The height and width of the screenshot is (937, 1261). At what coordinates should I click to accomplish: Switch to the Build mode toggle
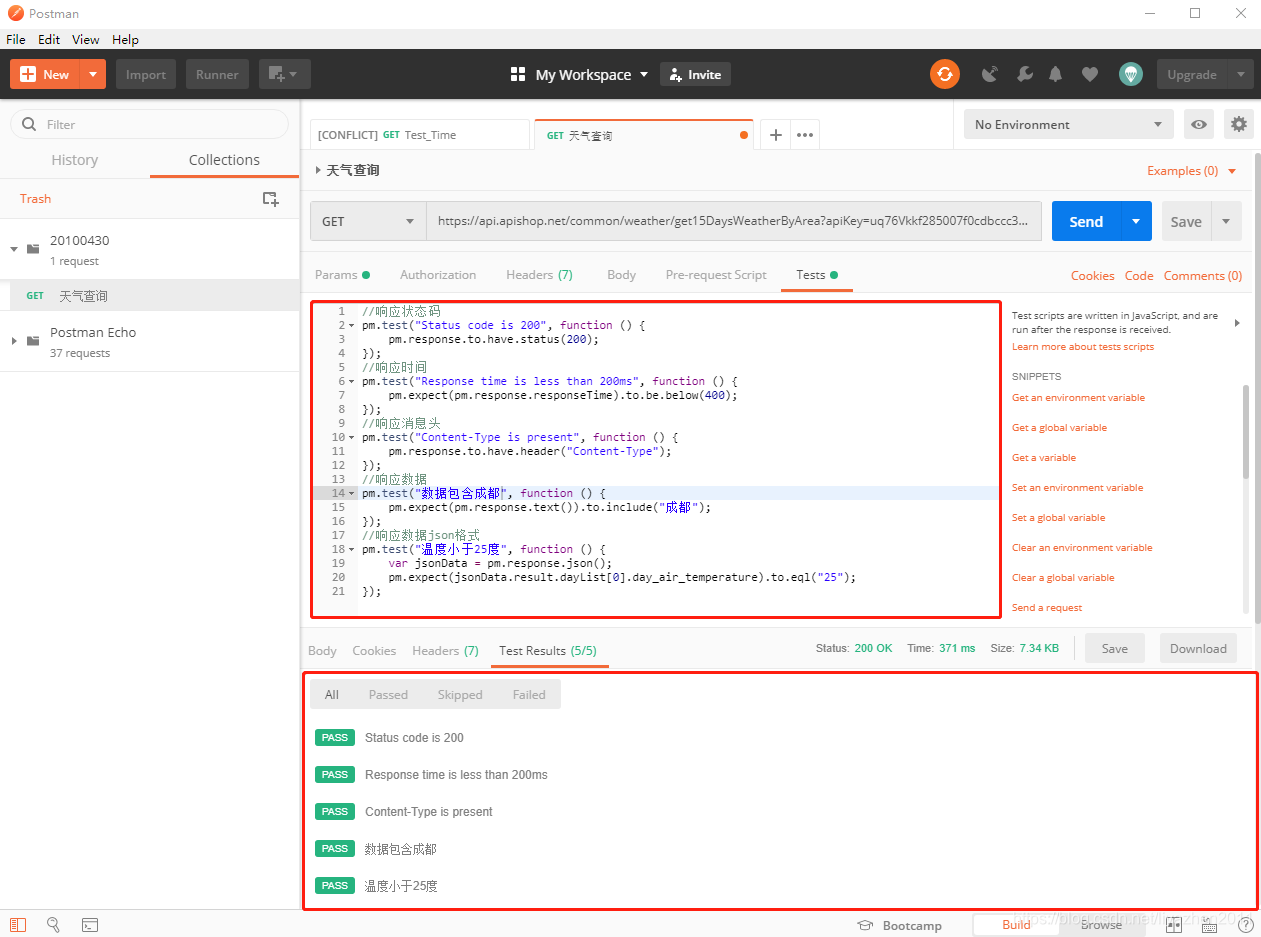[1016, 925]
